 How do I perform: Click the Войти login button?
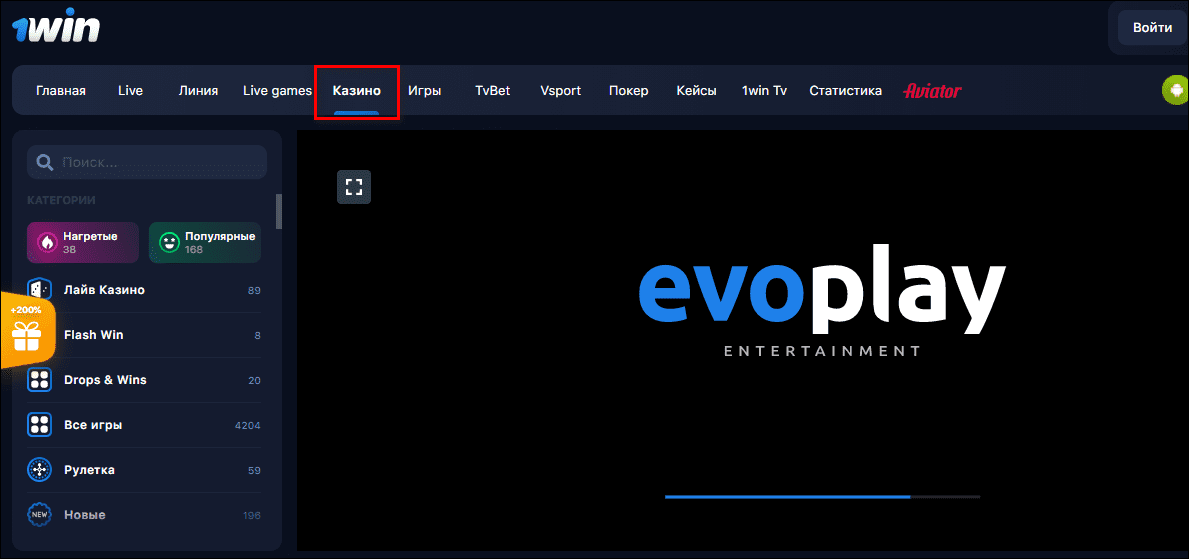1153,28
